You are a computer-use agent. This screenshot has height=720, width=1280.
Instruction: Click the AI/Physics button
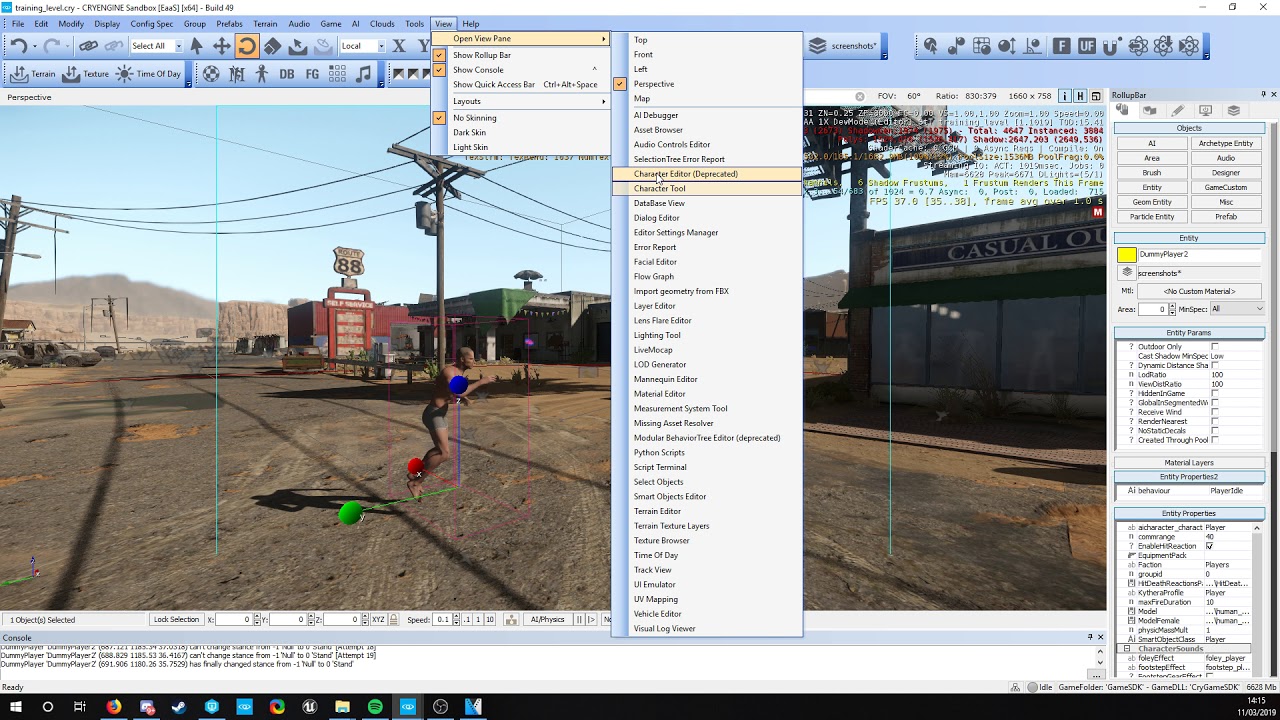(547, 619)
